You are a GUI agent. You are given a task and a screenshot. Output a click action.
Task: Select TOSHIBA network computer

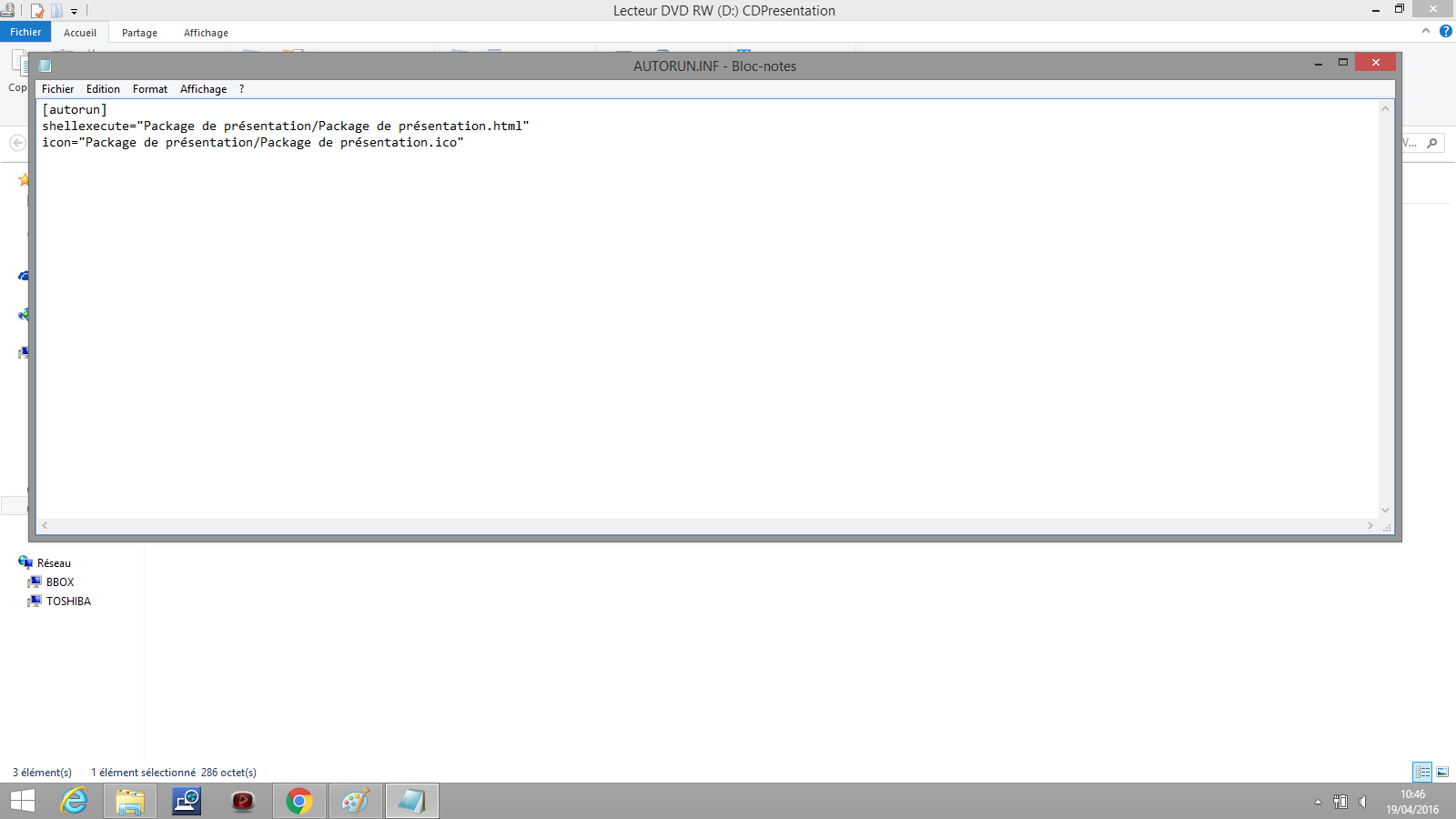(x=68, y=602)
